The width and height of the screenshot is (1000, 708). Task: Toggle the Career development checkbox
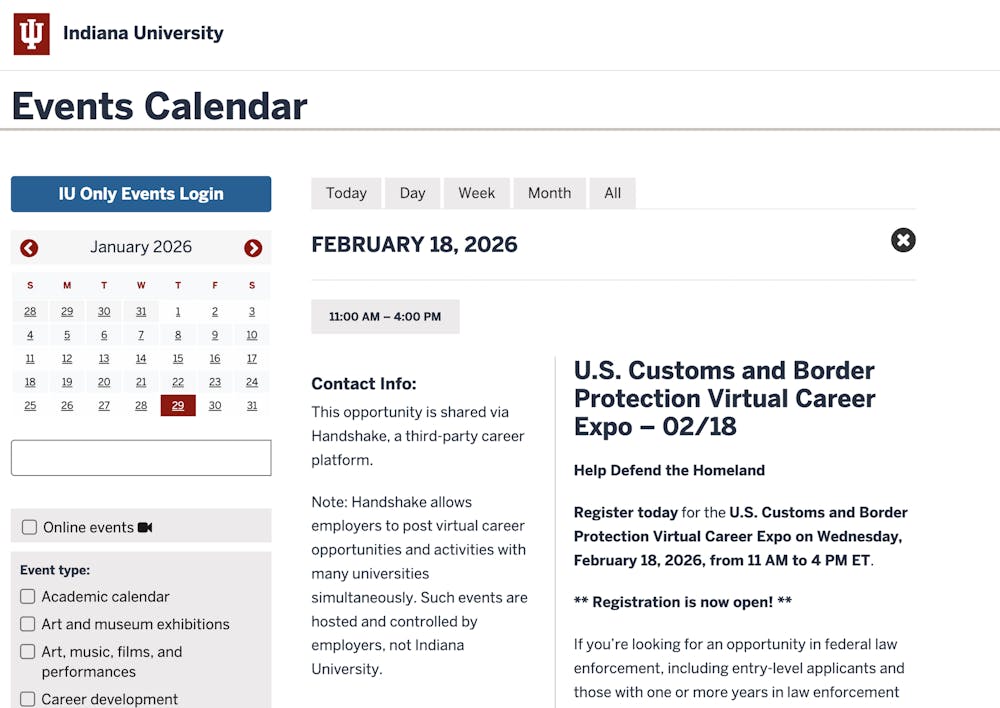[x=28, y=699]
